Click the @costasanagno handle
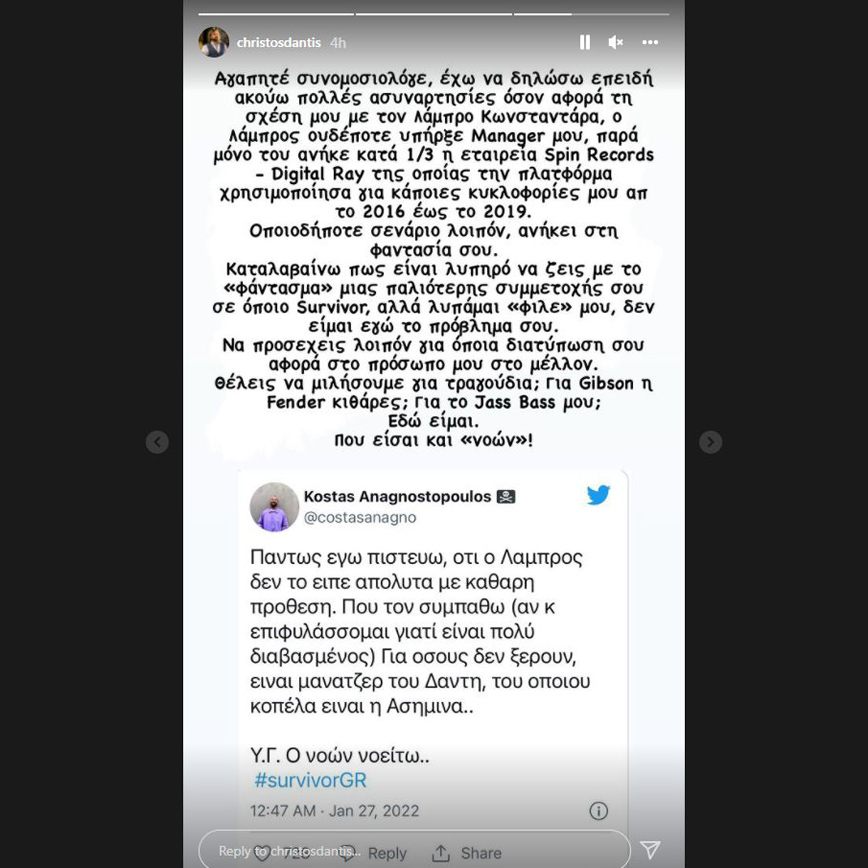 click(x=360, y=518)
